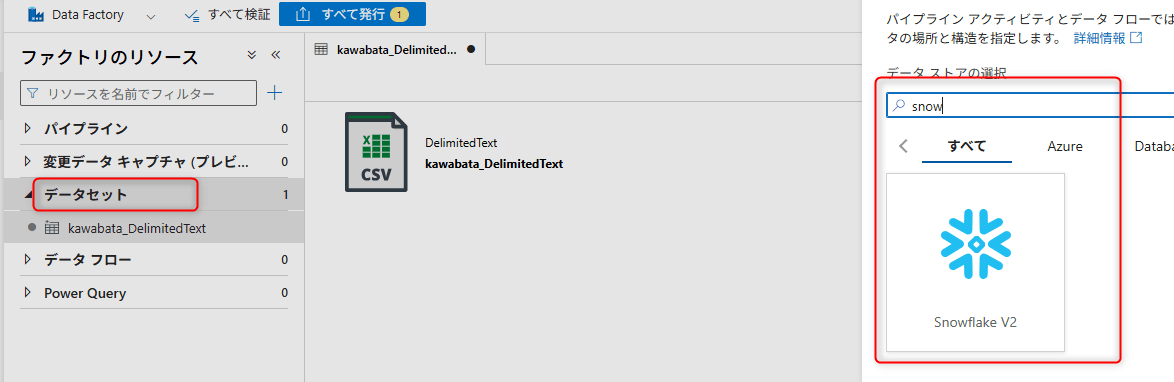
Task: Choose the Snowflake V2 connector tile
Action: (976, 263)
